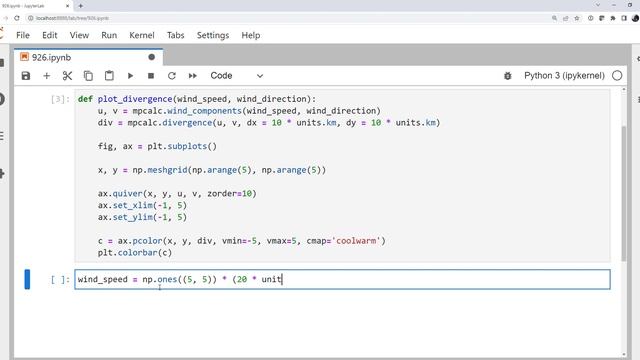Click the ax.pcolor coolwarm line
Screen dimensions: 640x360
242,241
